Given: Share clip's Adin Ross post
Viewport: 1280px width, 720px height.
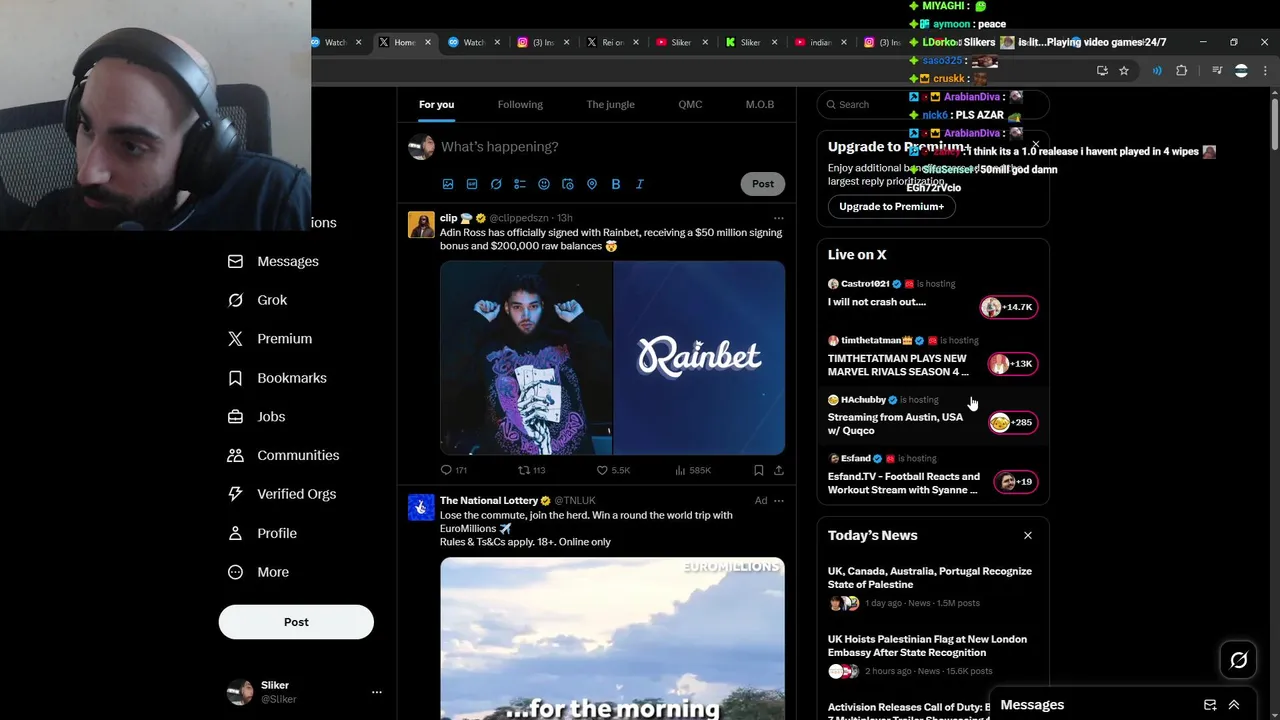Looking at the screenshot, I should click(779, 470).
